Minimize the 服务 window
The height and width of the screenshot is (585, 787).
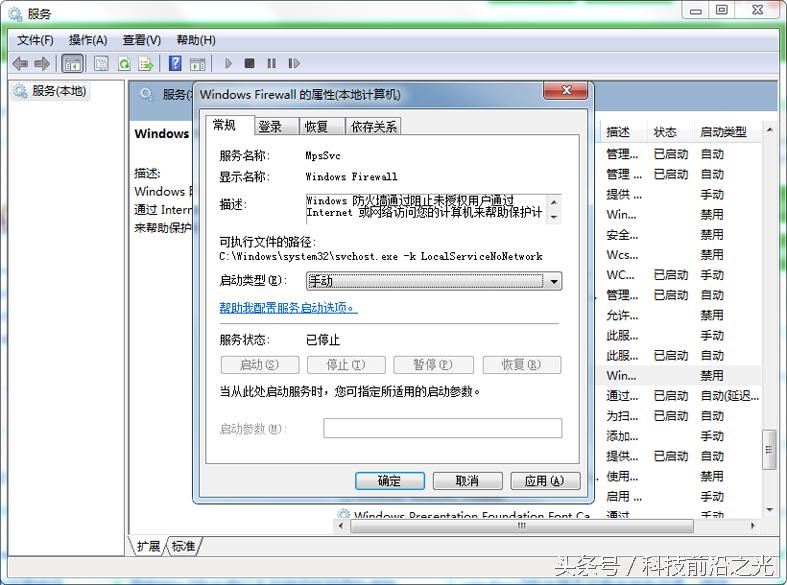click(696, 11)
